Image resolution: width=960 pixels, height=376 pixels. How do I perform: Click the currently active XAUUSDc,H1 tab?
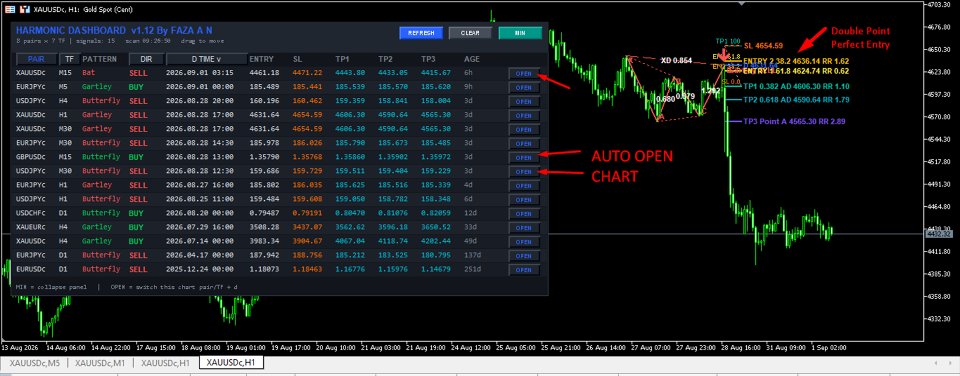click(x=232, y=363)
